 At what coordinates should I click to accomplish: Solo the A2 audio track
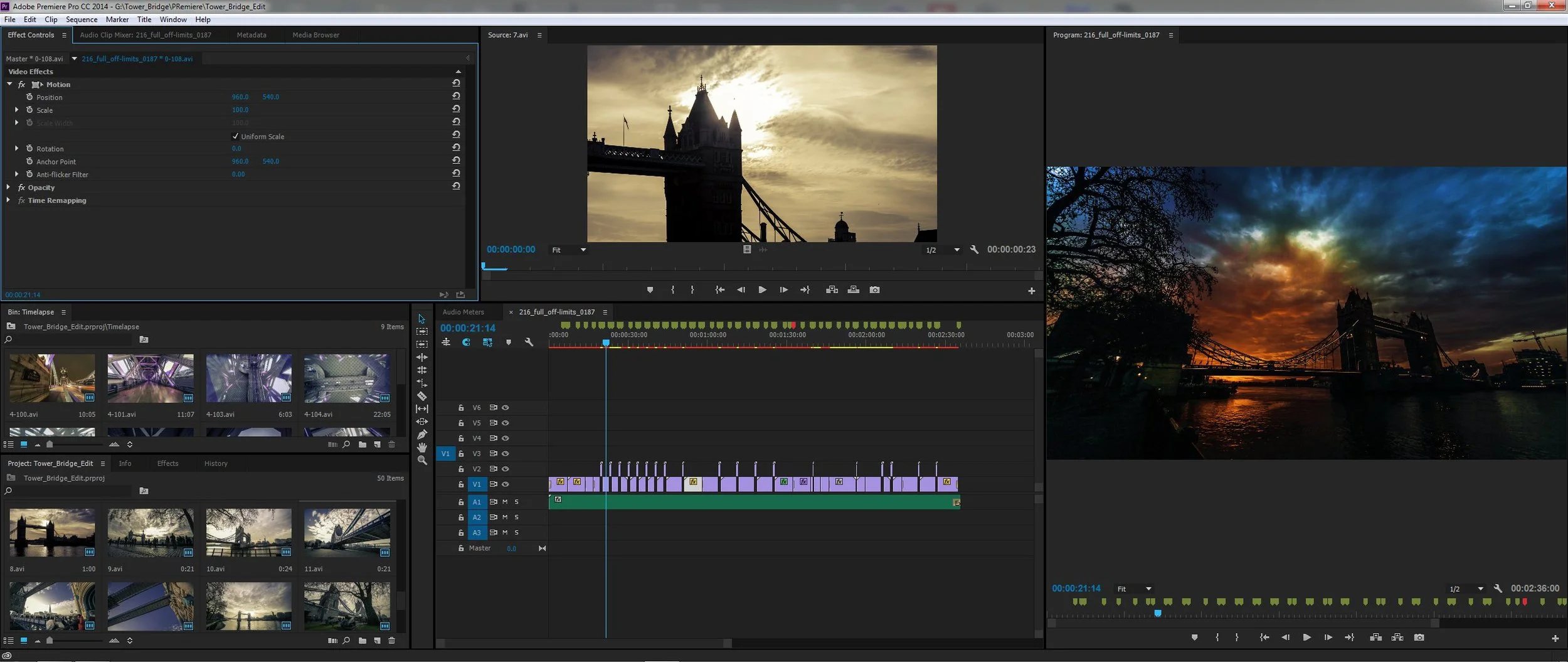517,518
